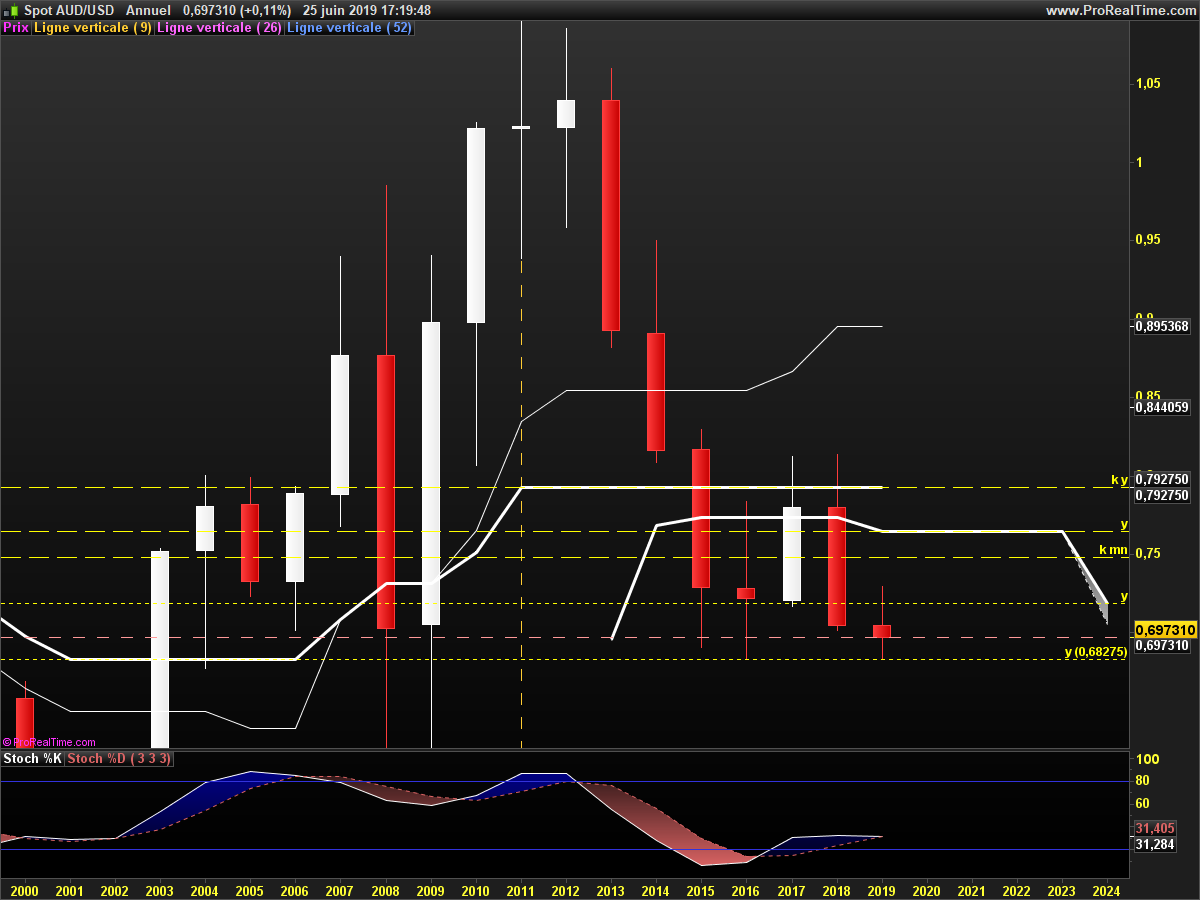The height and width of the screenshot is (900, 1200).
Task: Click the 31,284 stochastic value label
Action: (1156, 845)
